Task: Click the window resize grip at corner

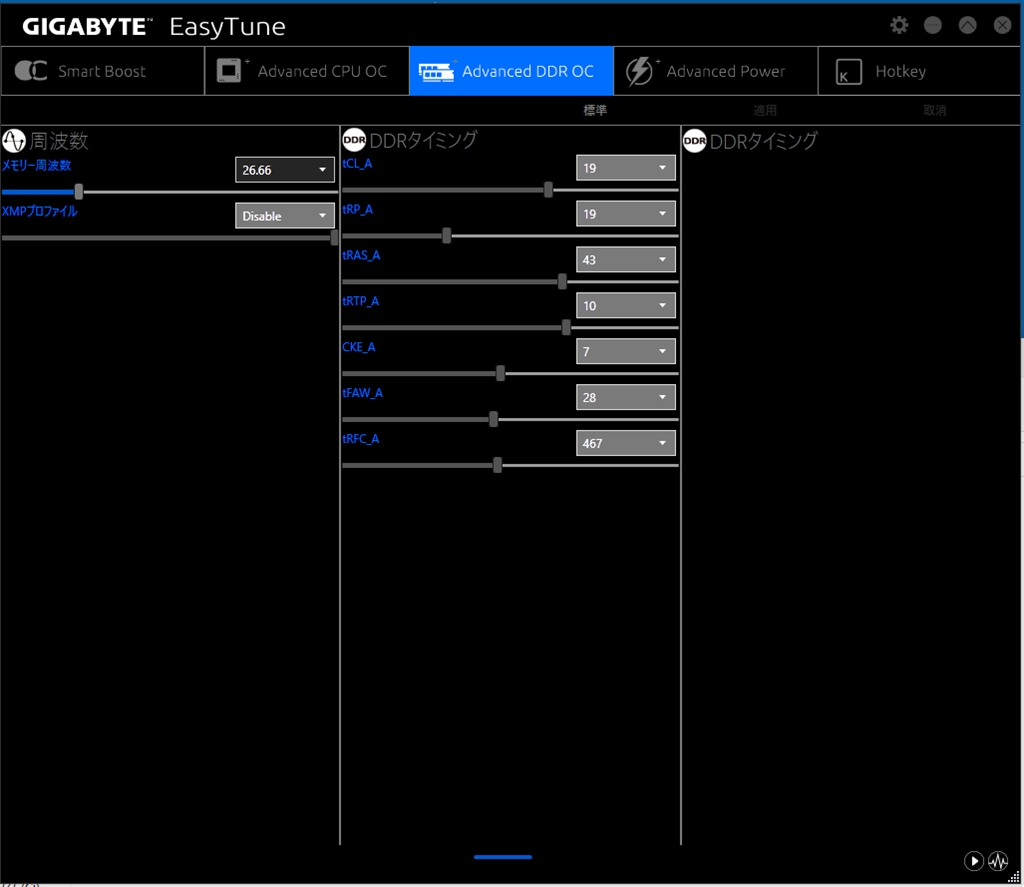Action: click(1014, 877)
